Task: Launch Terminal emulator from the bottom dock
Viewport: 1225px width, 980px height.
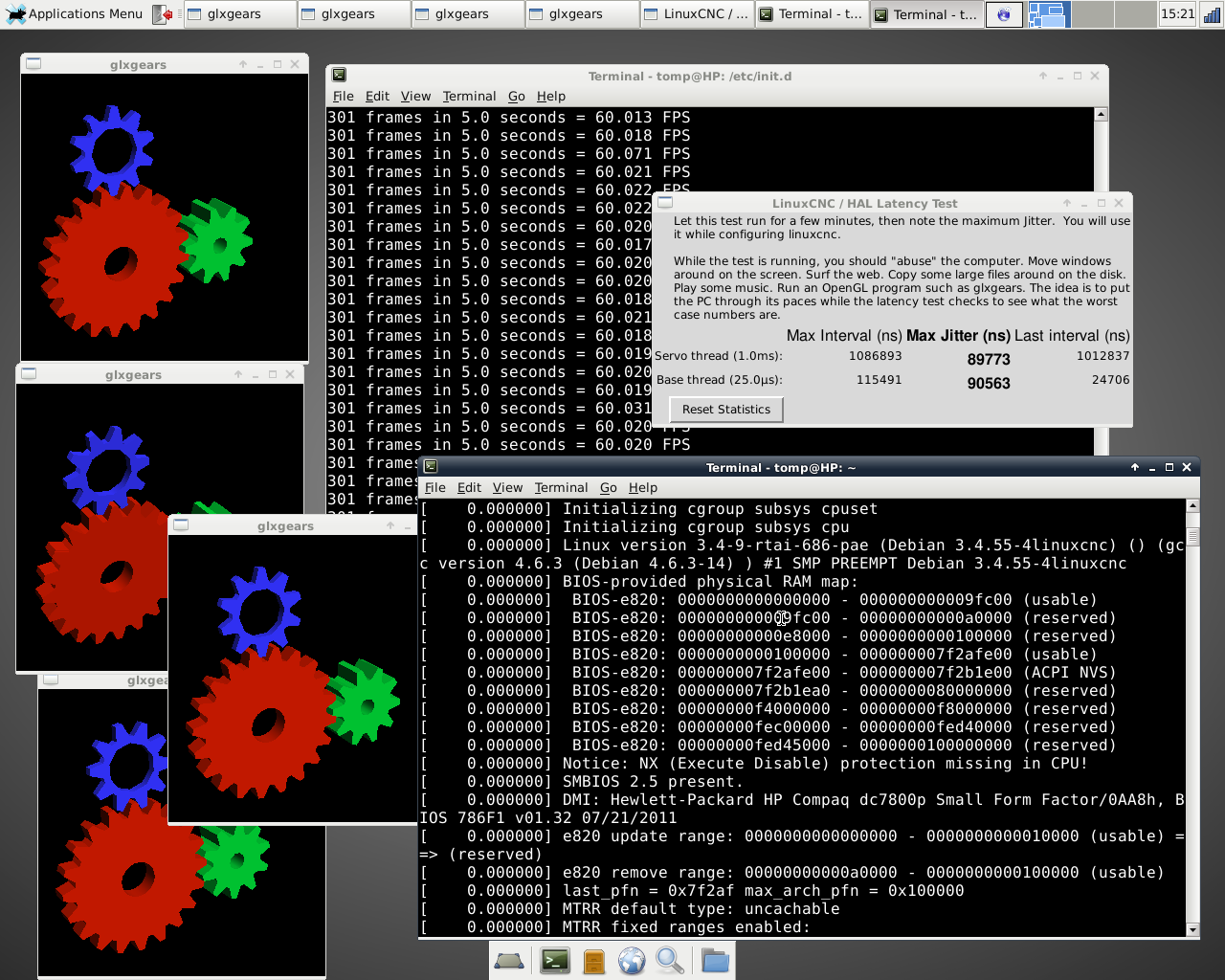Action: tap(555, 960)
